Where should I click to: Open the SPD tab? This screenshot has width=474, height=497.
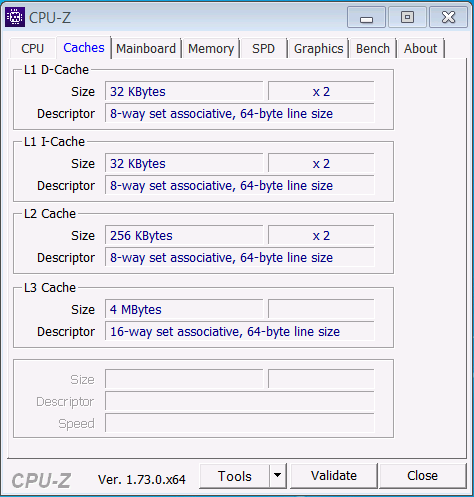click(x=263, y=49)
